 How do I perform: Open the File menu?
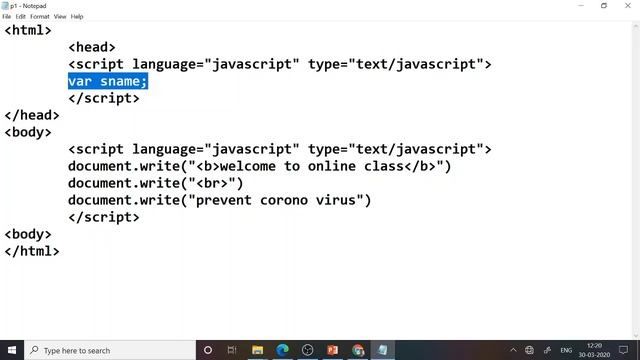(7, 17)
